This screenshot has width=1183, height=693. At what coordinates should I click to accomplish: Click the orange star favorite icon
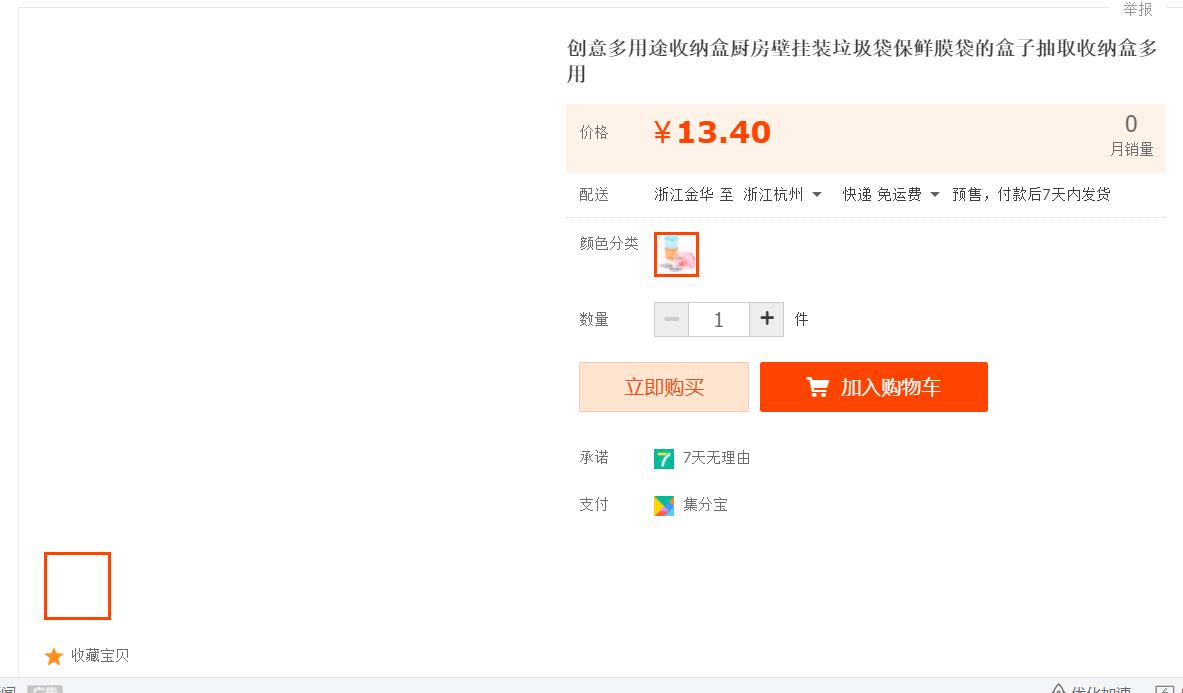(54, 656)
